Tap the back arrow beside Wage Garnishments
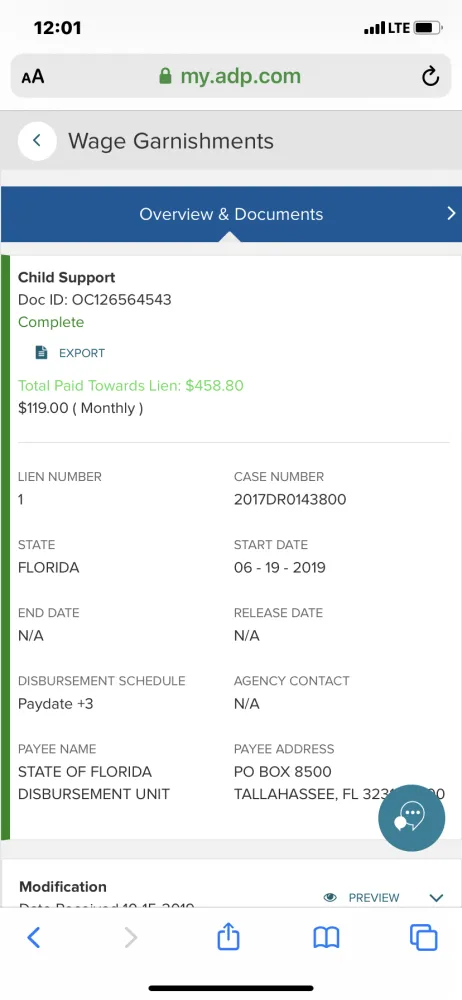The image size is (462, 1000). (37, 140)
